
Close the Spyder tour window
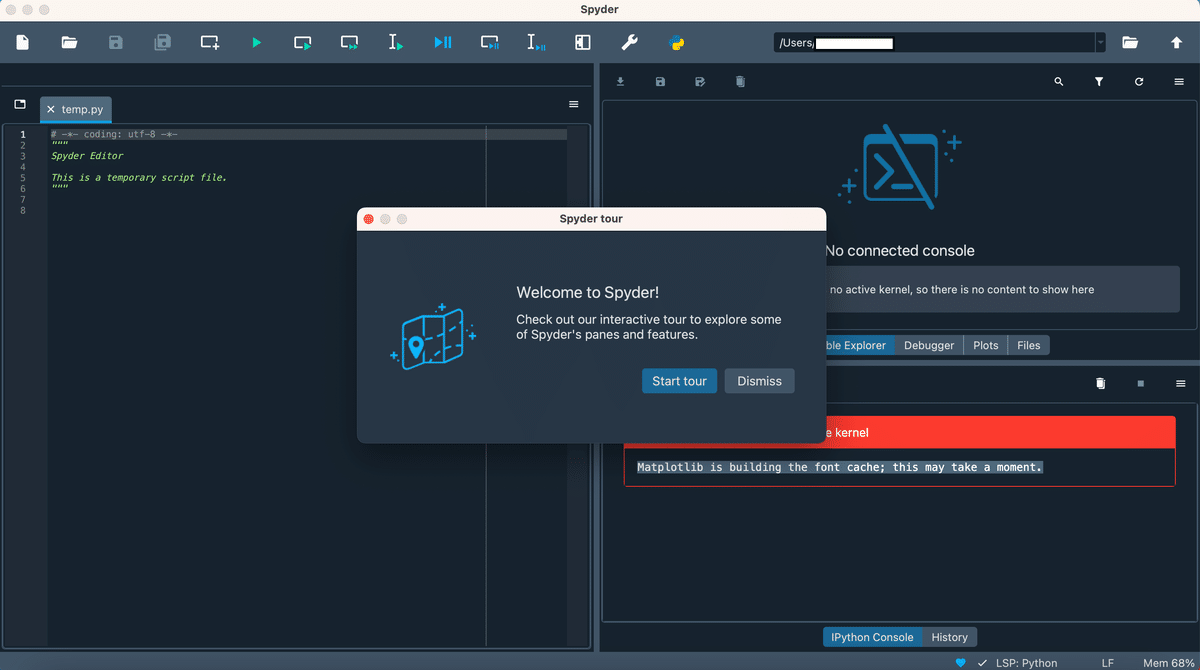[x=368, y=219]
